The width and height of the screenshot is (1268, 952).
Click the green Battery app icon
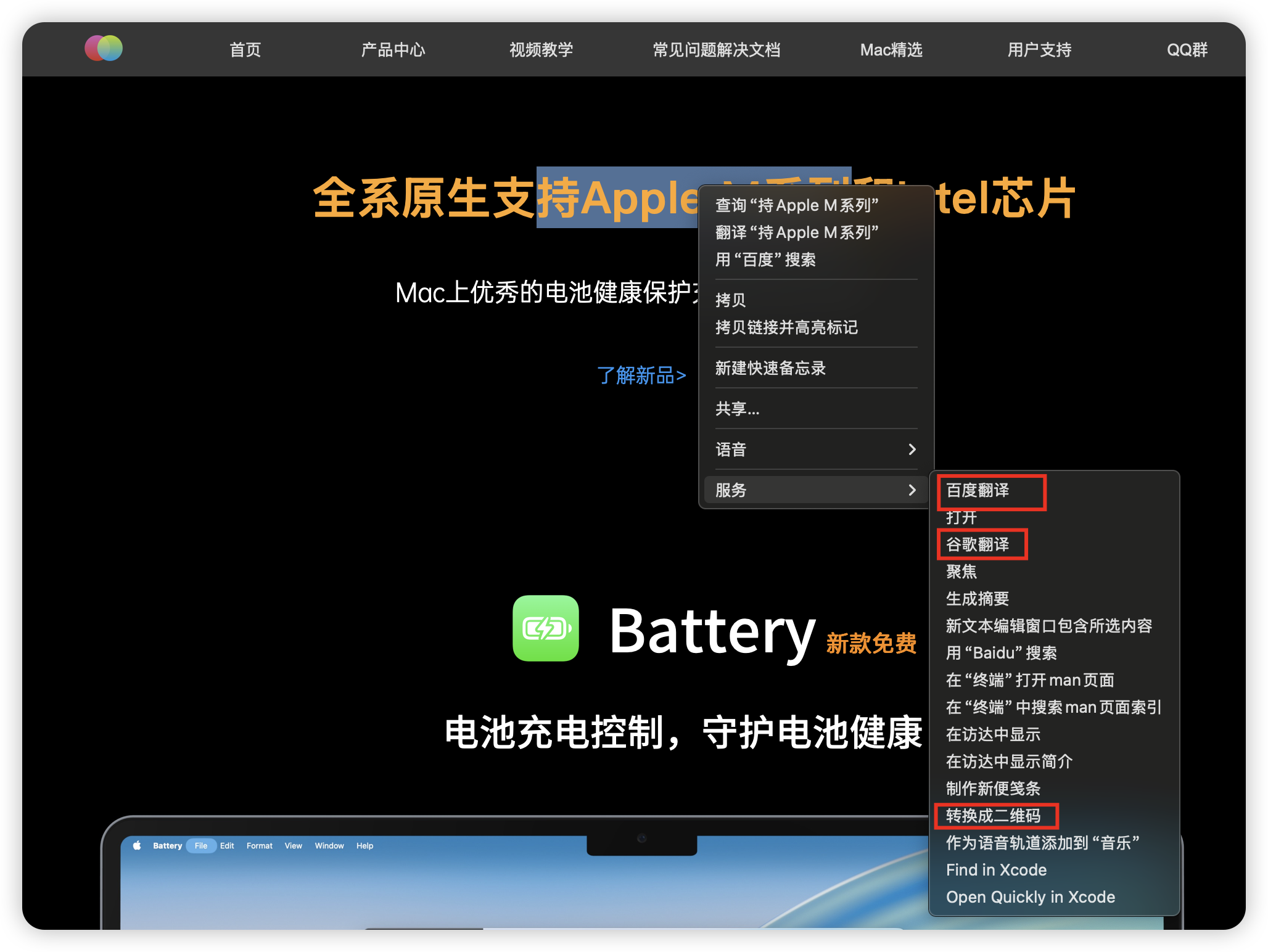(546, 628)
